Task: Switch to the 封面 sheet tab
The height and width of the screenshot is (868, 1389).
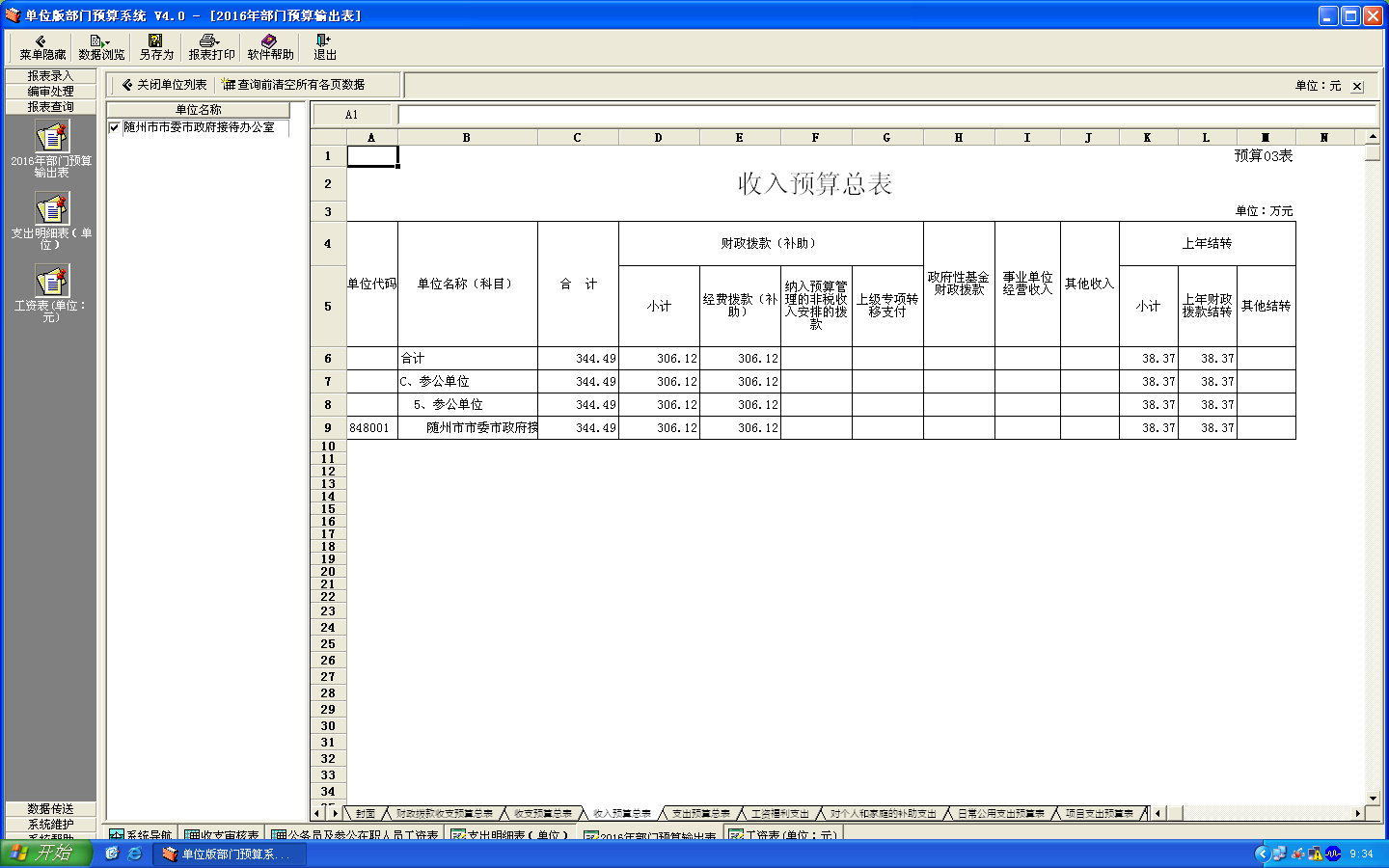Action: (365, 814)
